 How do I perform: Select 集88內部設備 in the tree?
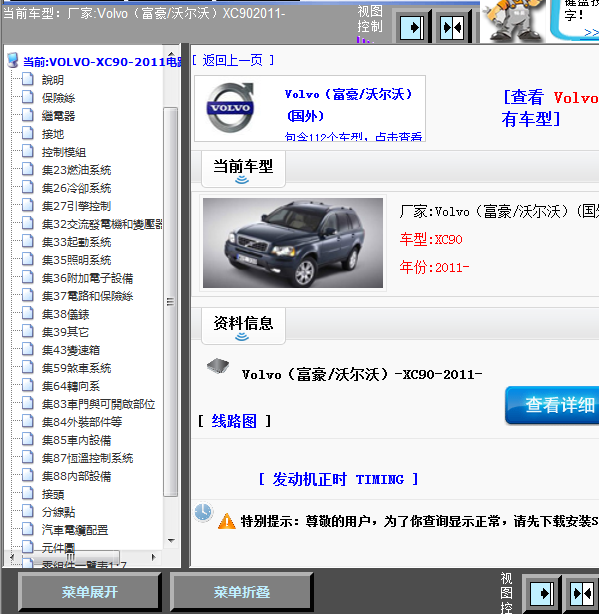pyautogui.click(x=76, y=476)
